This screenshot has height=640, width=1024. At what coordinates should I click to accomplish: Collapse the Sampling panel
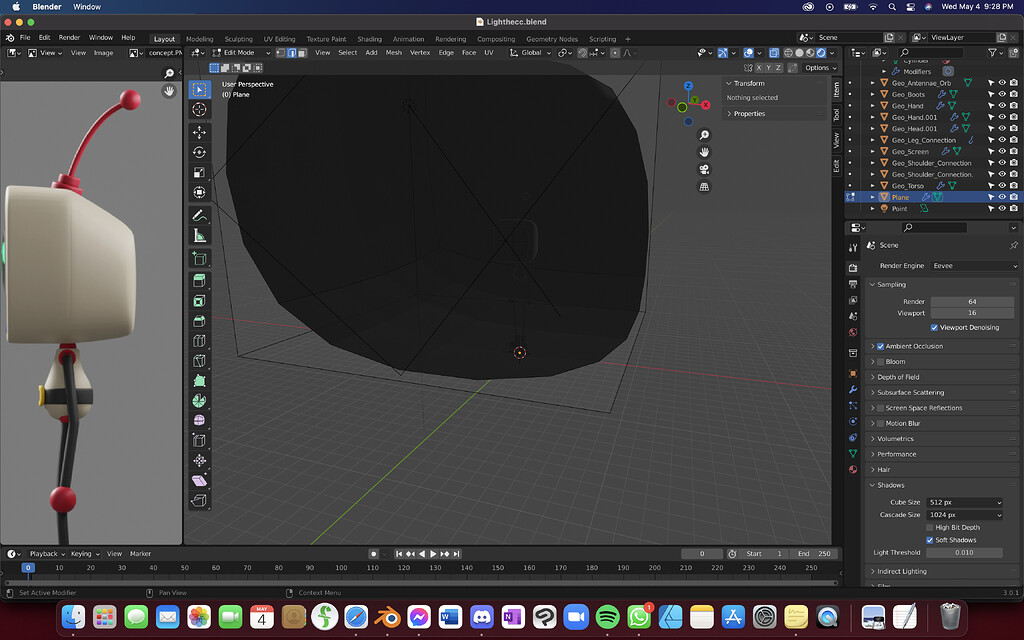tap(891, 285)
